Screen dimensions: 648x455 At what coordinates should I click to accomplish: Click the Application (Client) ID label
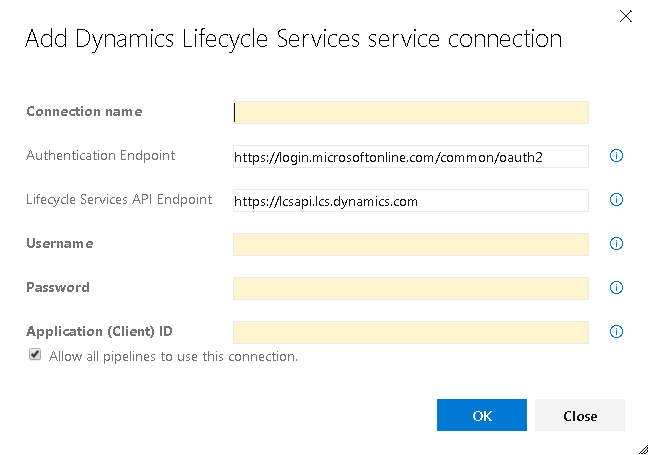(99, 331)
